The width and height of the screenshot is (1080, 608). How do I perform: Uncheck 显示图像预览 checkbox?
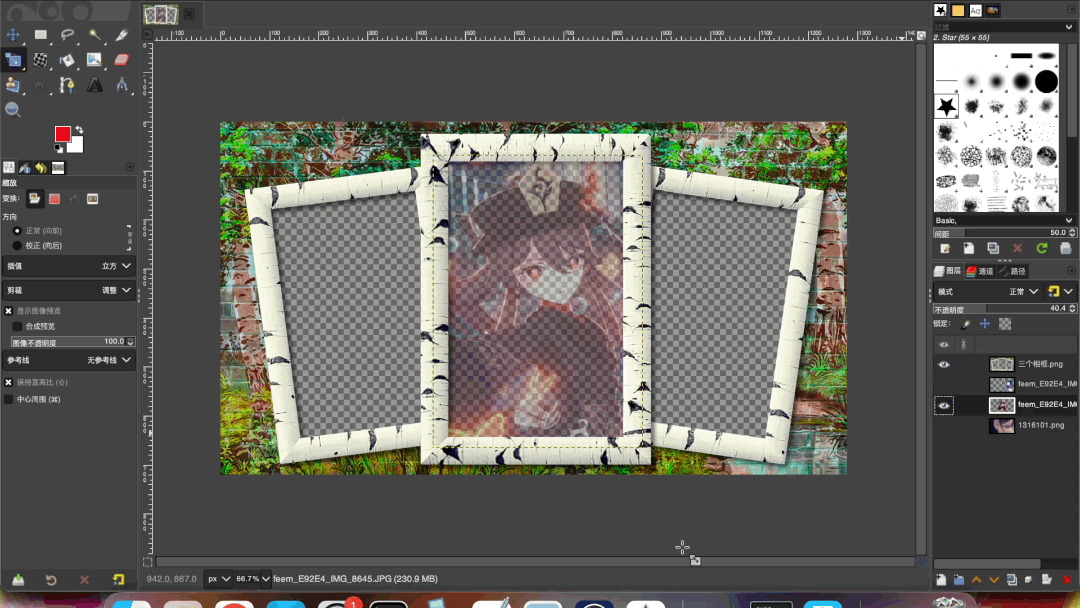tap(8, 311)
